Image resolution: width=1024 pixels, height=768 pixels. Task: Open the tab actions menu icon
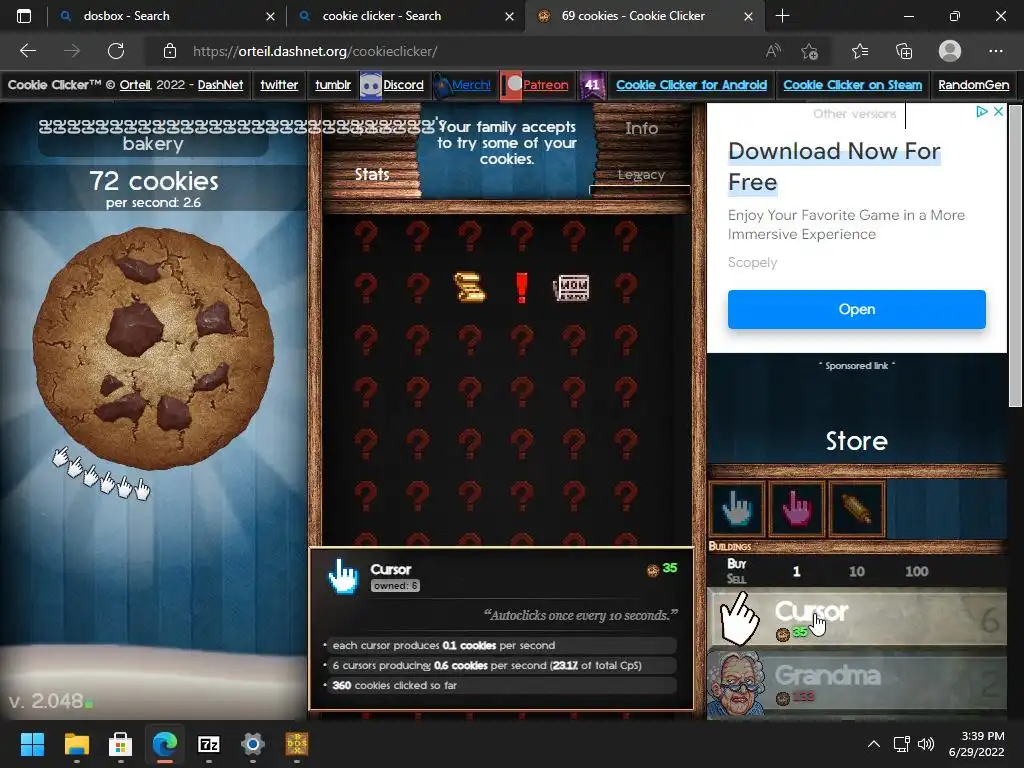(24, 16)
